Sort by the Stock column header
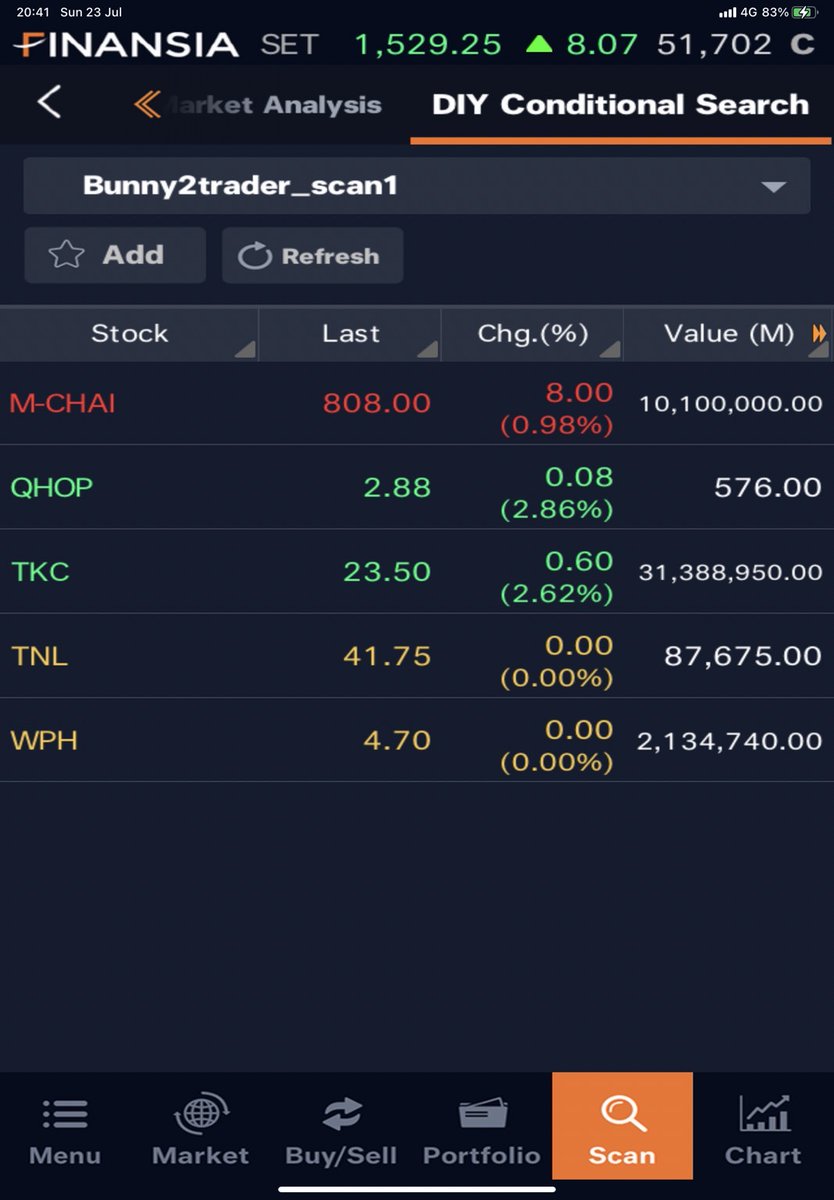Screen dimensions: 834x1200 [129, 334]
